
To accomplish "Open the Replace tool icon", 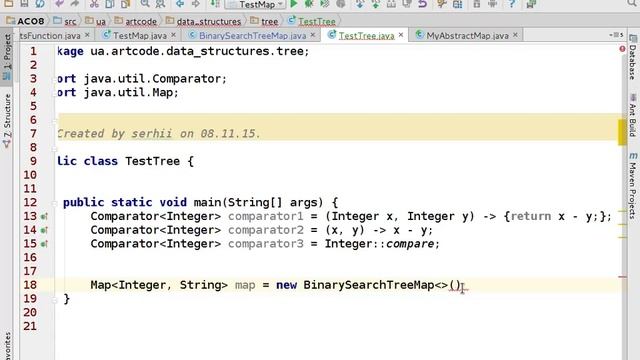I will 160,4.
